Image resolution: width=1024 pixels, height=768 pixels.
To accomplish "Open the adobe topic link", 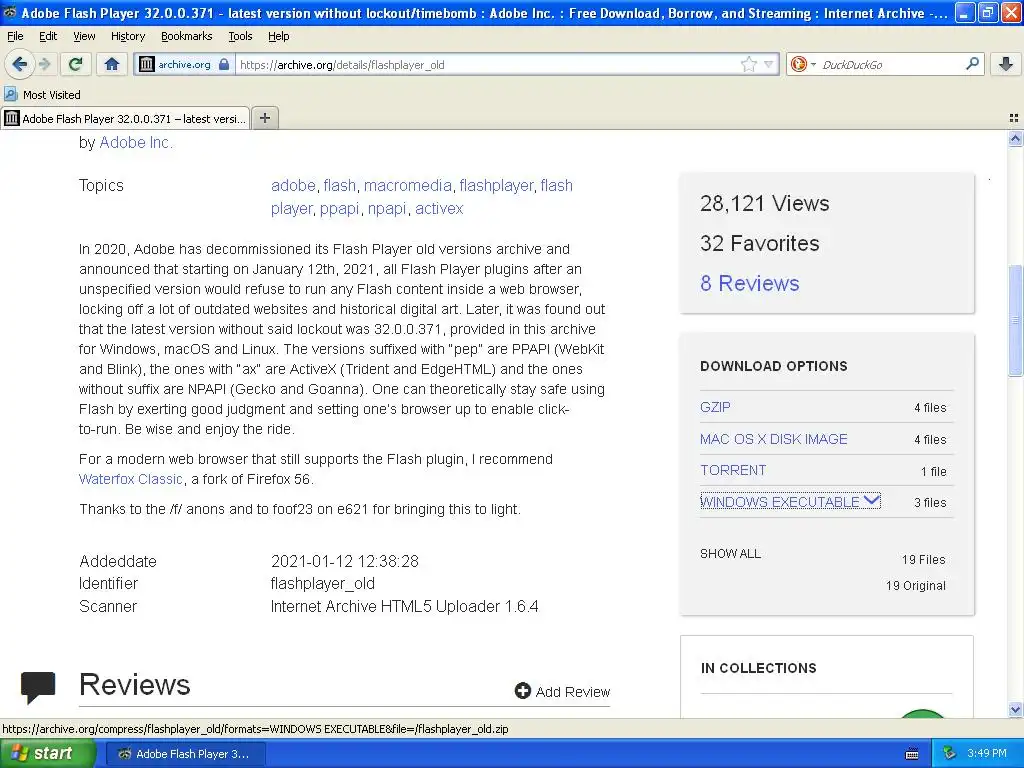I will pyautogui.click(x=293, y=185).
